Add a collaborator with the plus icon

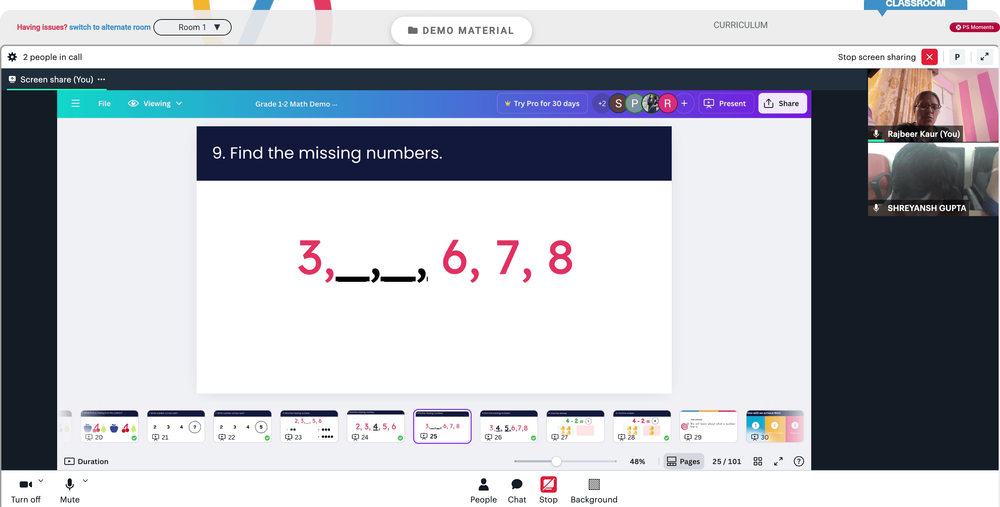pyautogui.click(x=684, y=103)
